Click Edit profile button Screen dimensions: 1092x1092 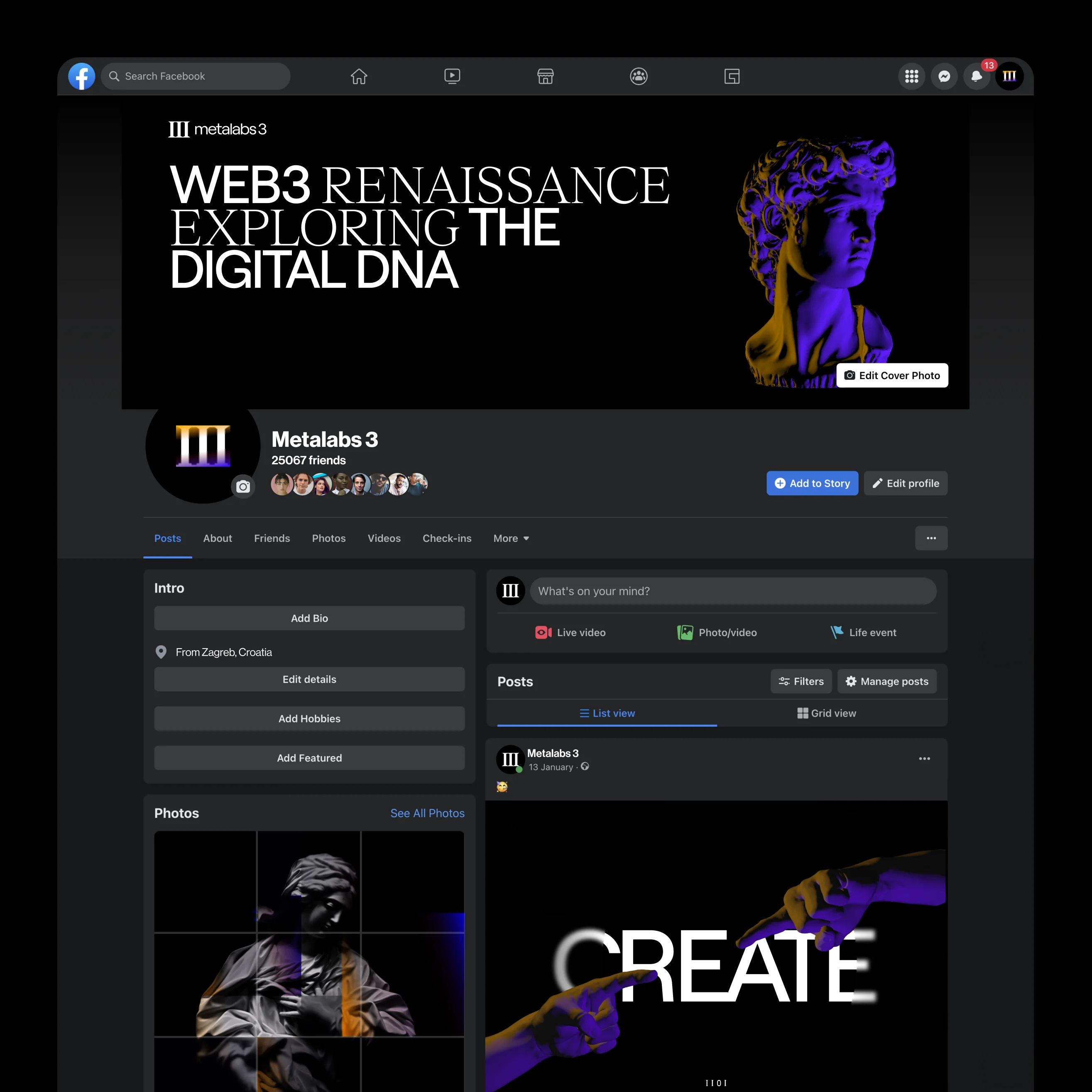(x=906, y=483)
